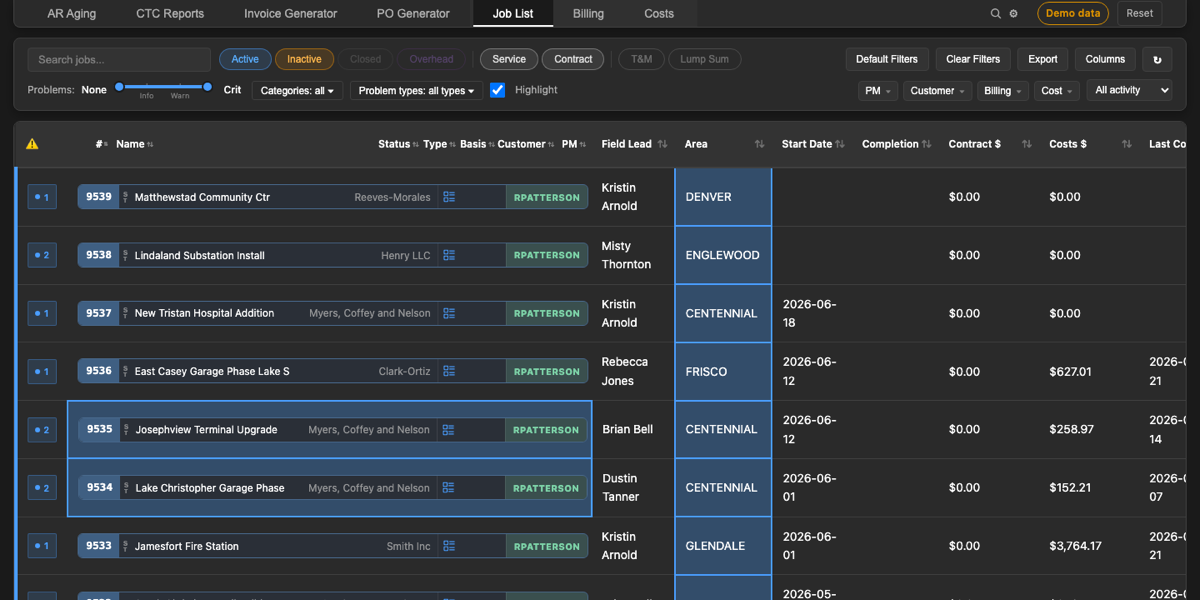1200x600 pixels.
Task: Toggle the Closed status filter
Action: pyautogui.click(x=365, y=59)
